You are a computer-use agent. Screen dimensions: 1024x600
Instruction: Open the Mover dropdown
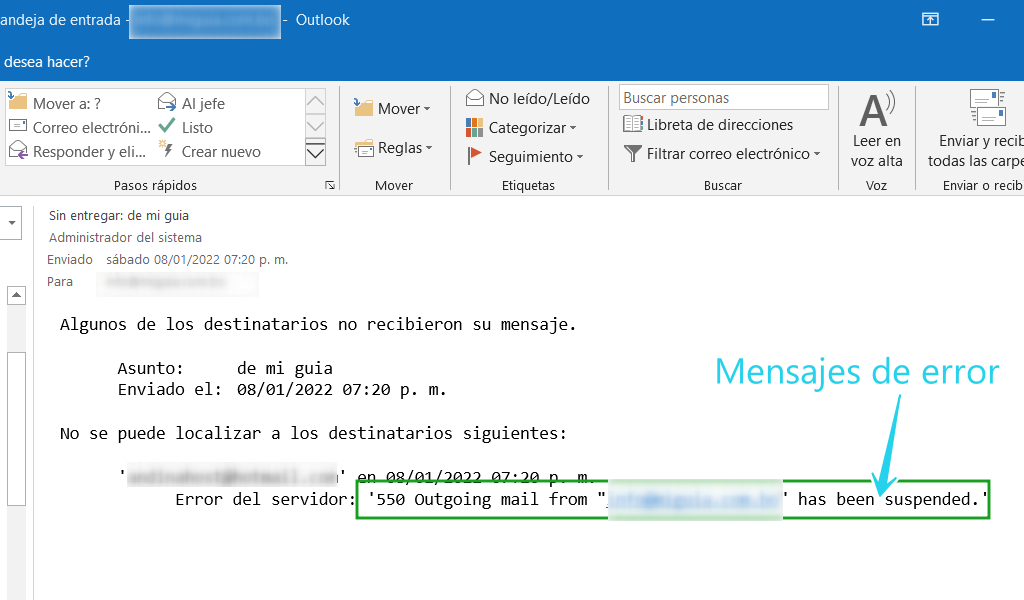click(x=392, y=108)
